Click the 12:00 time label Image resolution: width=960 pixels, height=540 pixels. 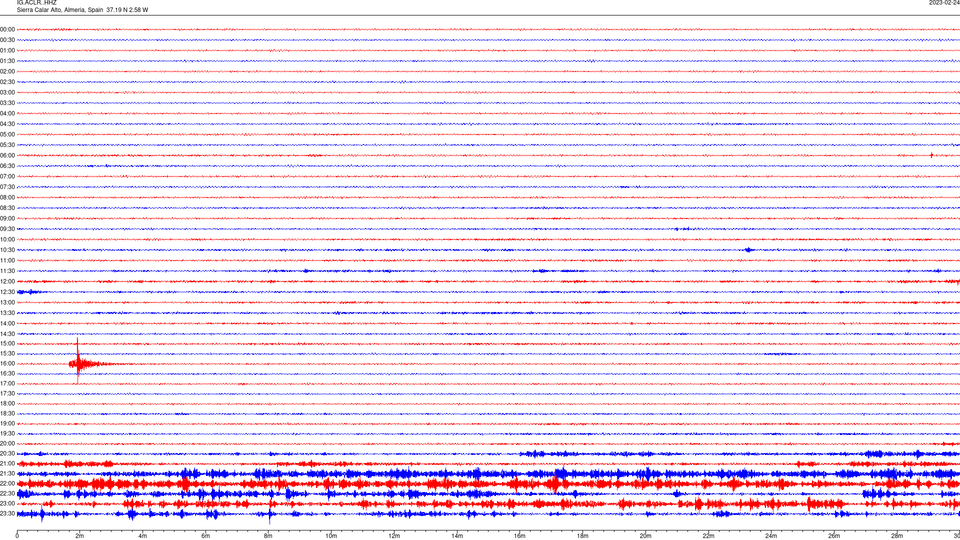click(x=7, y=282)
